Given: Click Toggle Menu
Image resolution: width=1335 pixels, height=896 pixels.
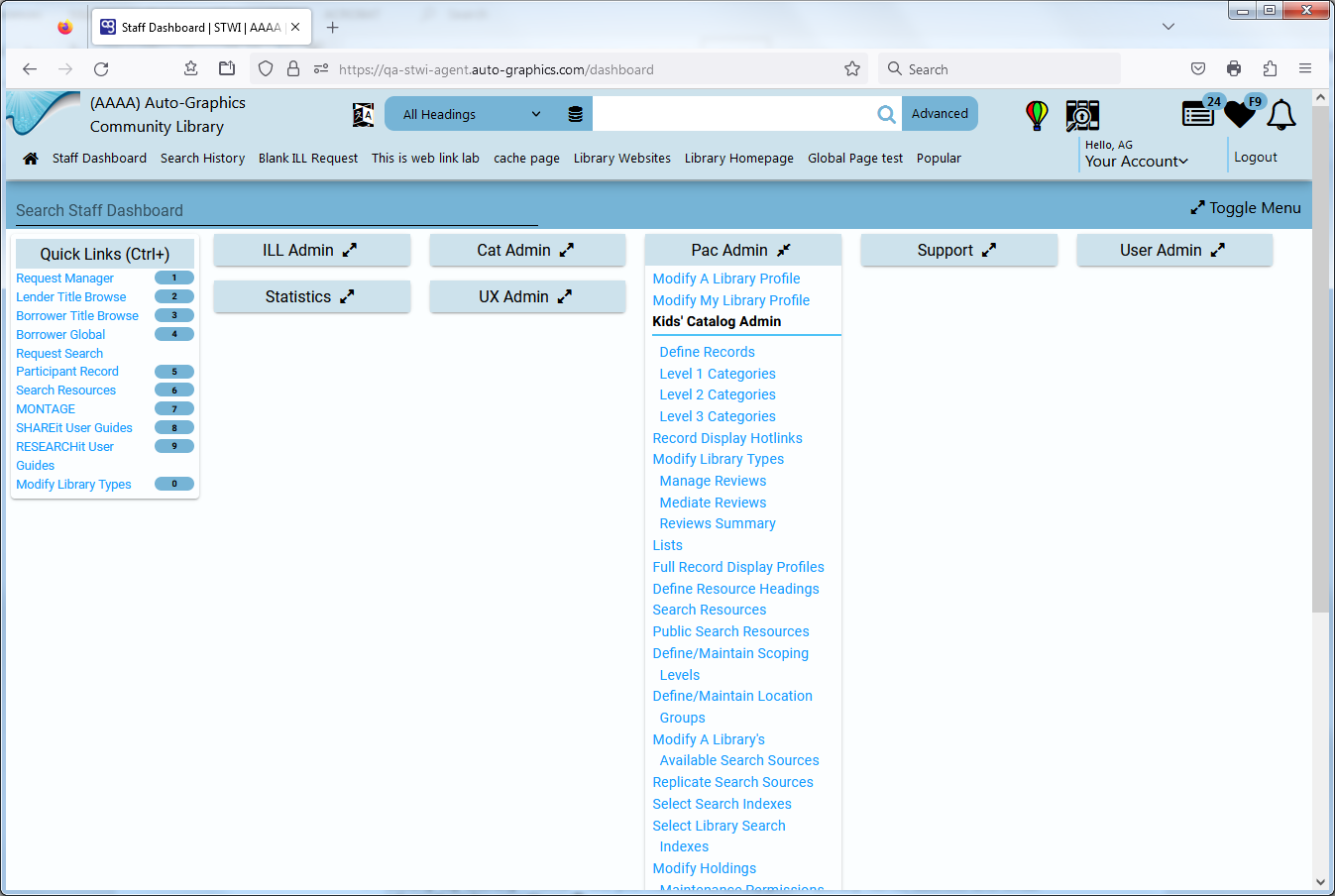Looking at the screenshot, I should point(1246,208).
